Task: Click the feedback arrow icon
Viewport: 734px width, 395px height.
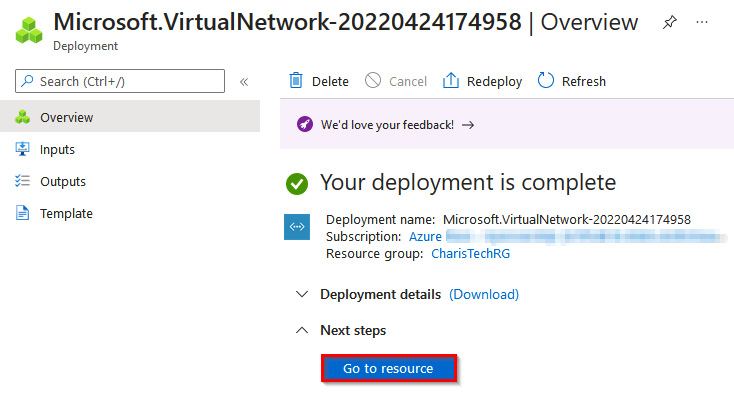Action: tap(468, 125)
